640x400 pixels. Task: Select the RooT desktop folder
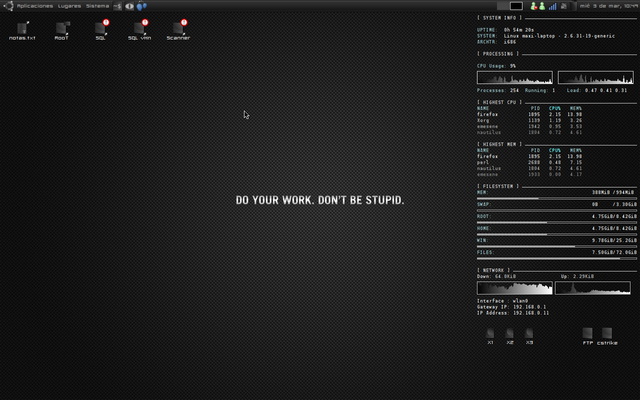point(62,31)
